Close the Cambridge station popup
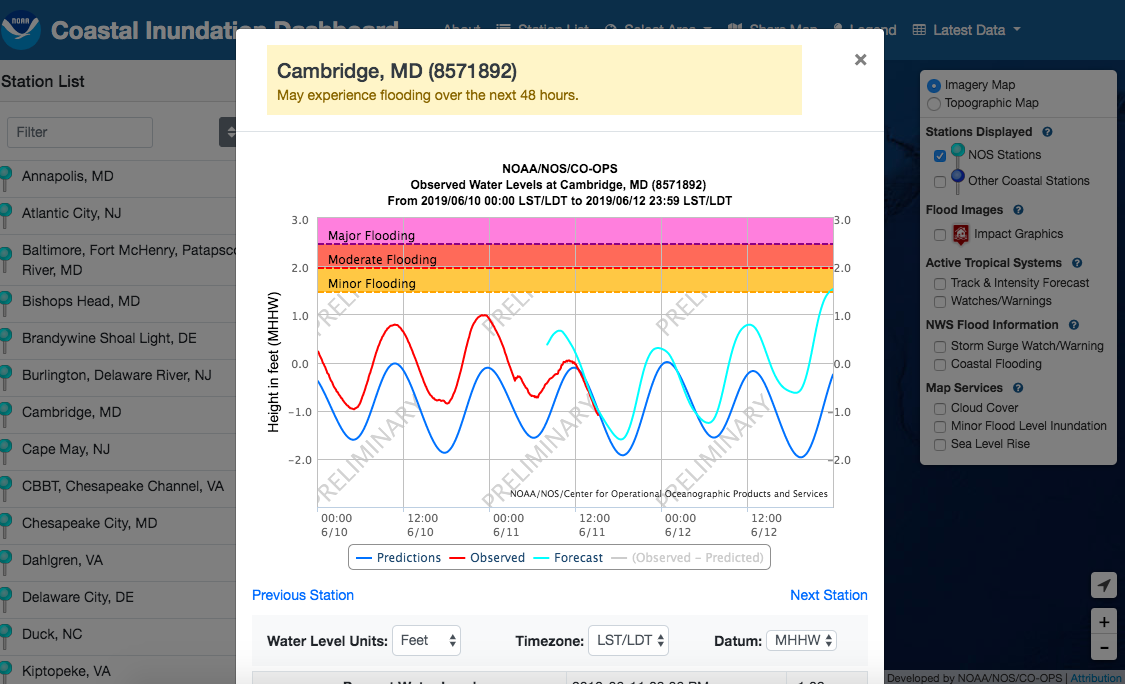Viewport: 1125px width, 684px height. (860, 60)
